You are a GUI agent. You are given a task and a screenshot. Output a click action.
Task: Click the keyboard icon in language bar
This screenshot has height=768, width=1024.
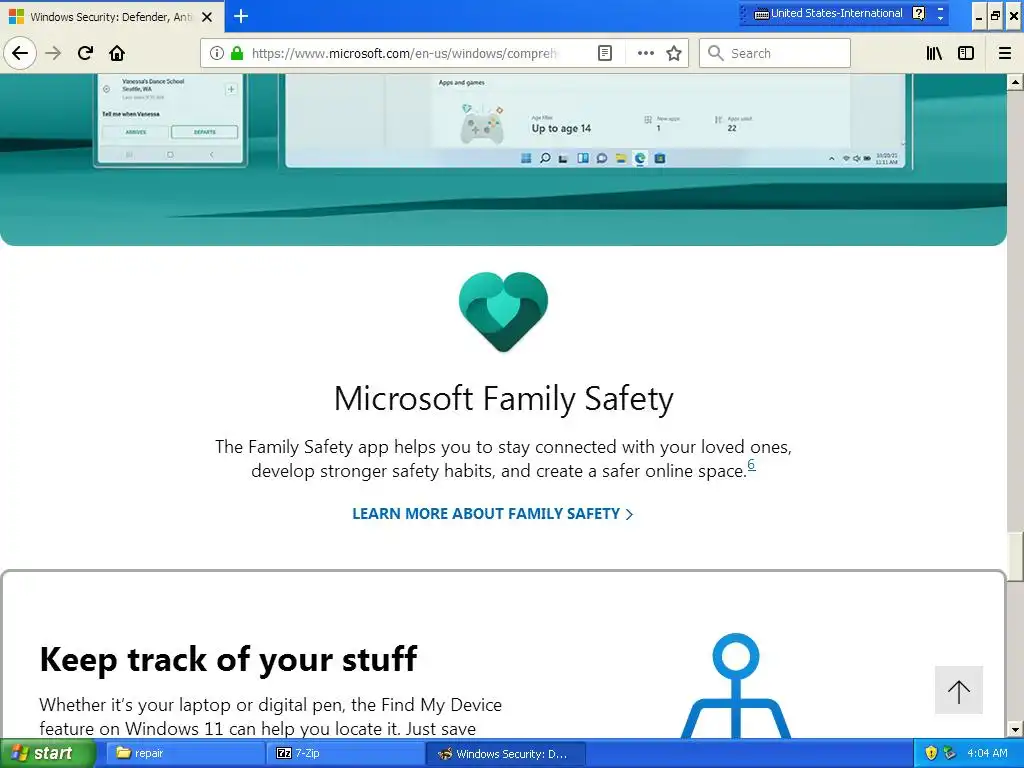(761, 14)
